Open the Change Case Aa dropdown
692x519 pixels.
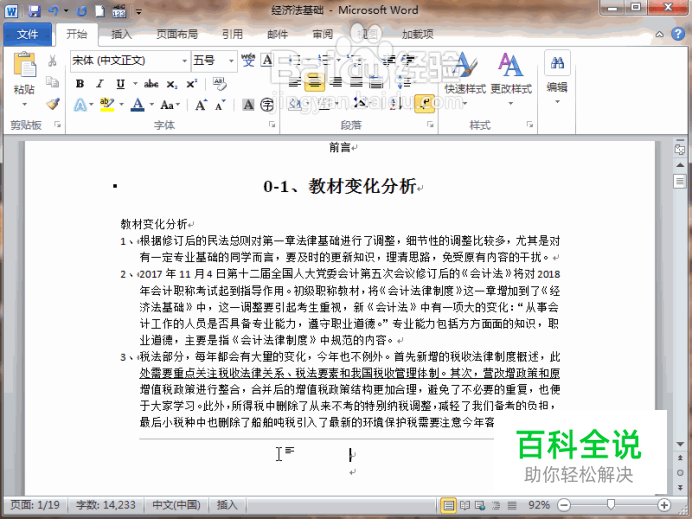(170, 105)
